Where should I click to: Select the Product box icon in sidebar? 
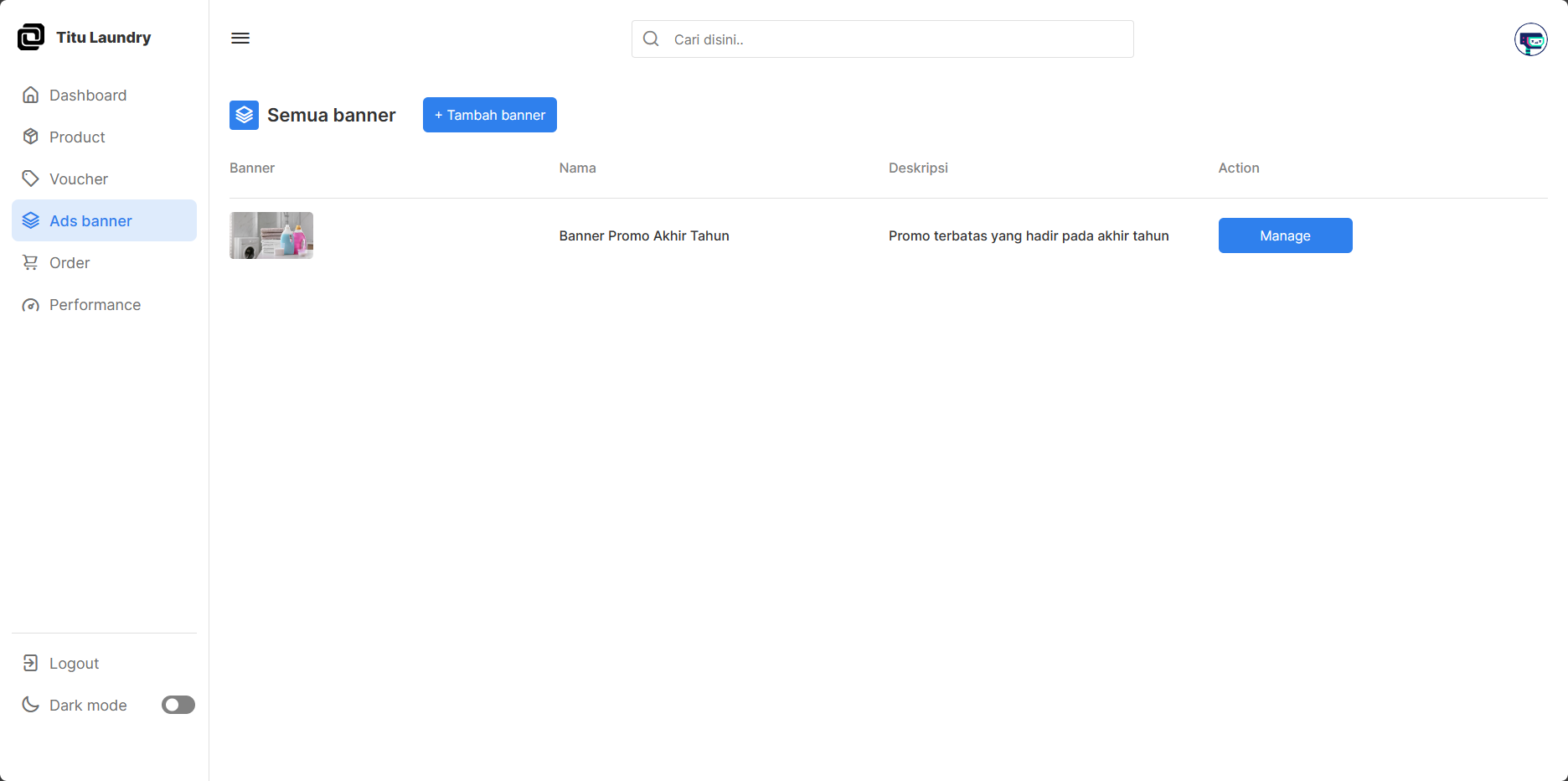pos(31,137)
